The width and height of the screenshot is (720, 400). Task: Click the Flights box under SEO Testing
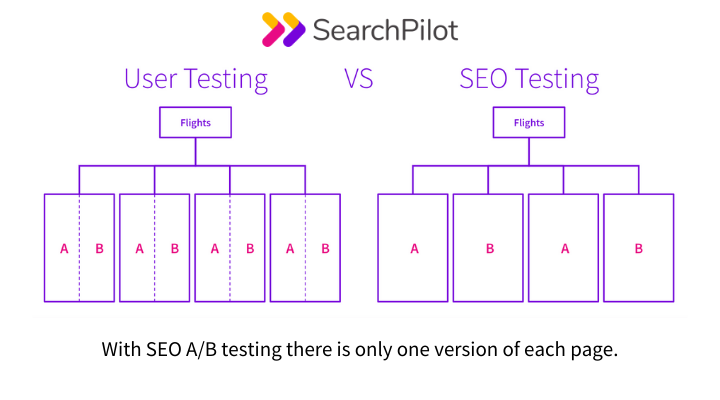point(529,123)
